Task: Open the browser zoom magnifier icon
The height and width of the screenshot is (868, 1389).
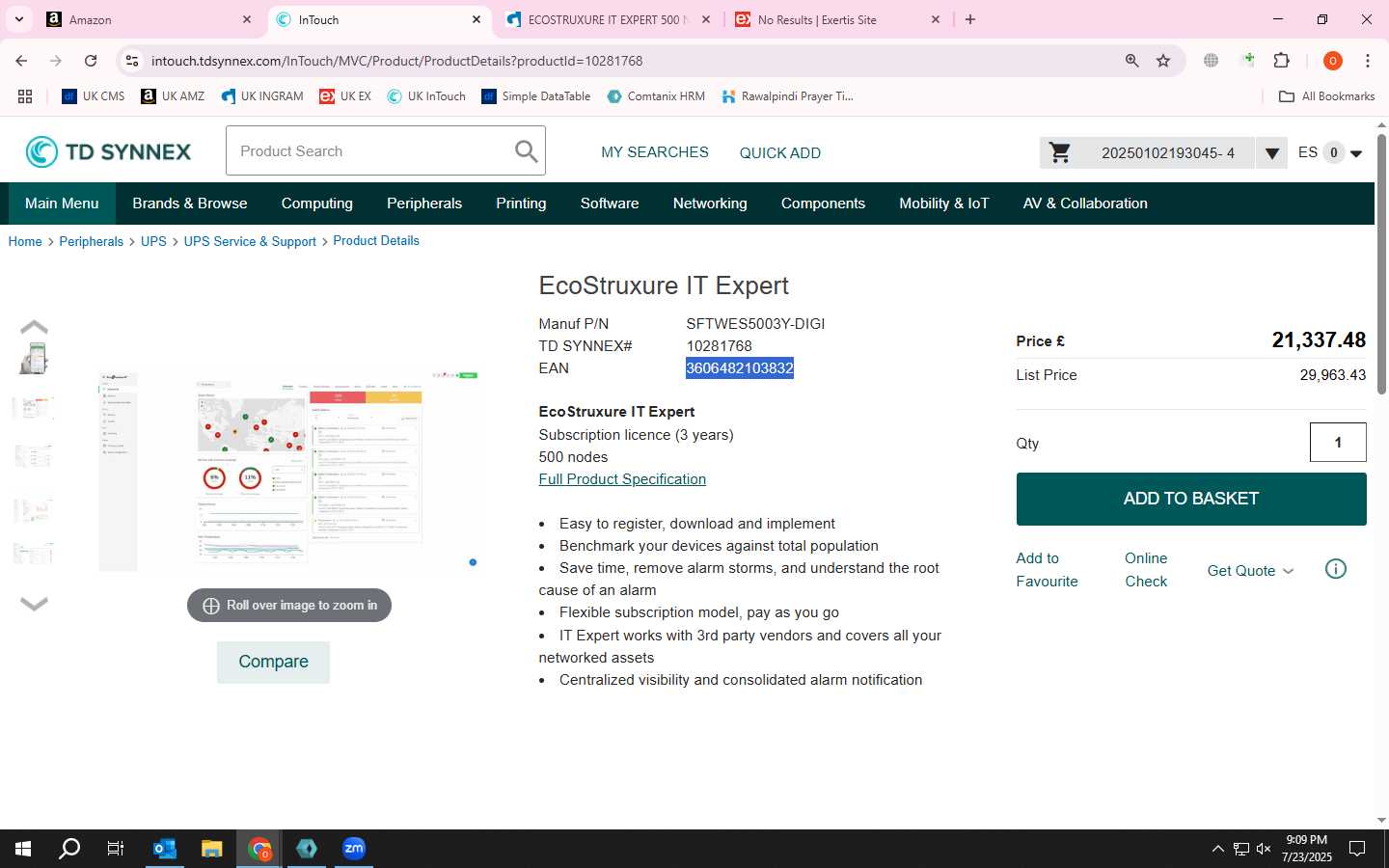Action: pos(1131,61)
